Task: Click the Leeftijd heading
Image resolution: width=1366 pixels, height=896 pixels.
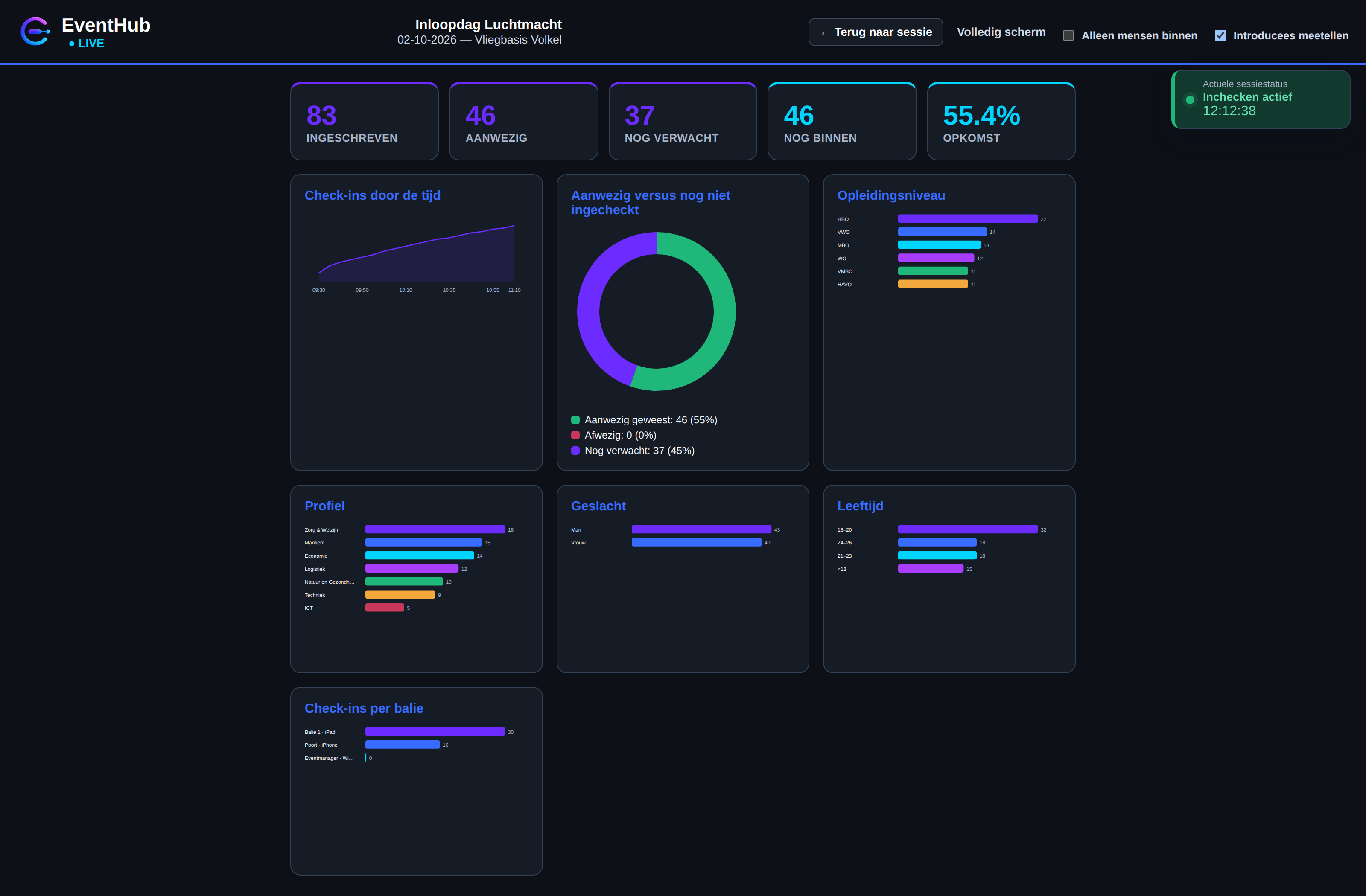Action: pyautogui.click(x=860, y=506)
